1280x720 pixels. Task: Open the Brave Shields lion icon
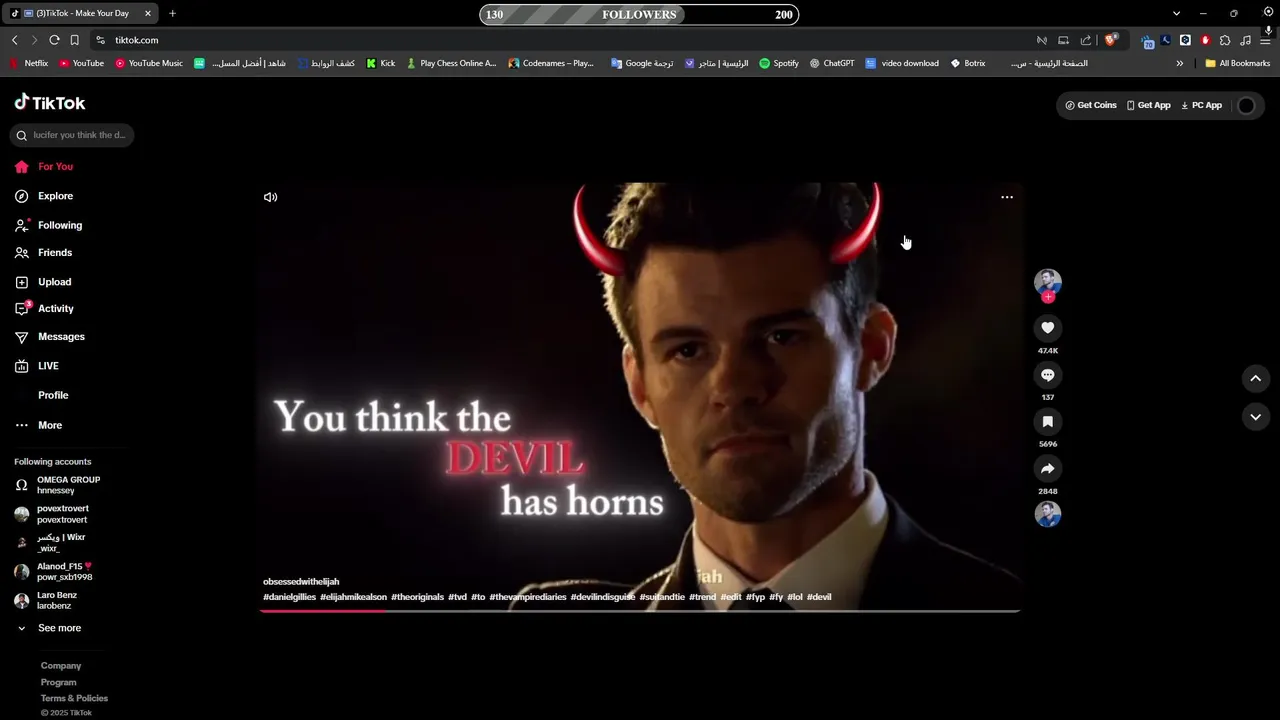(x=1110, y=40)
